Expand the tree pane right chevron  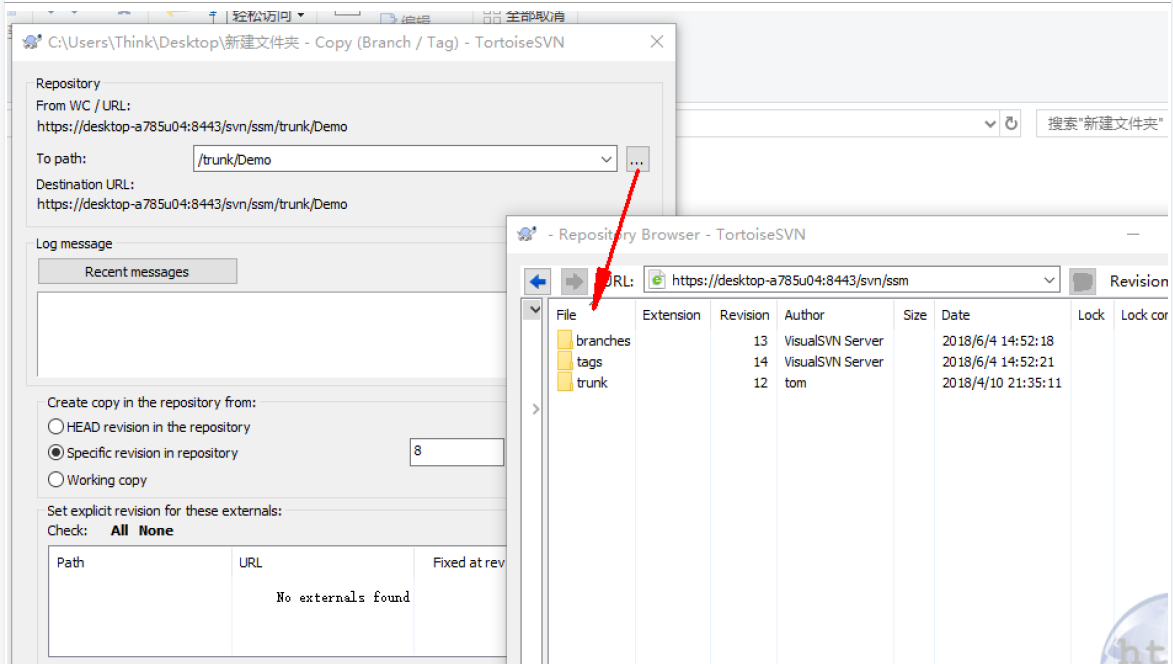coord(536,409)
